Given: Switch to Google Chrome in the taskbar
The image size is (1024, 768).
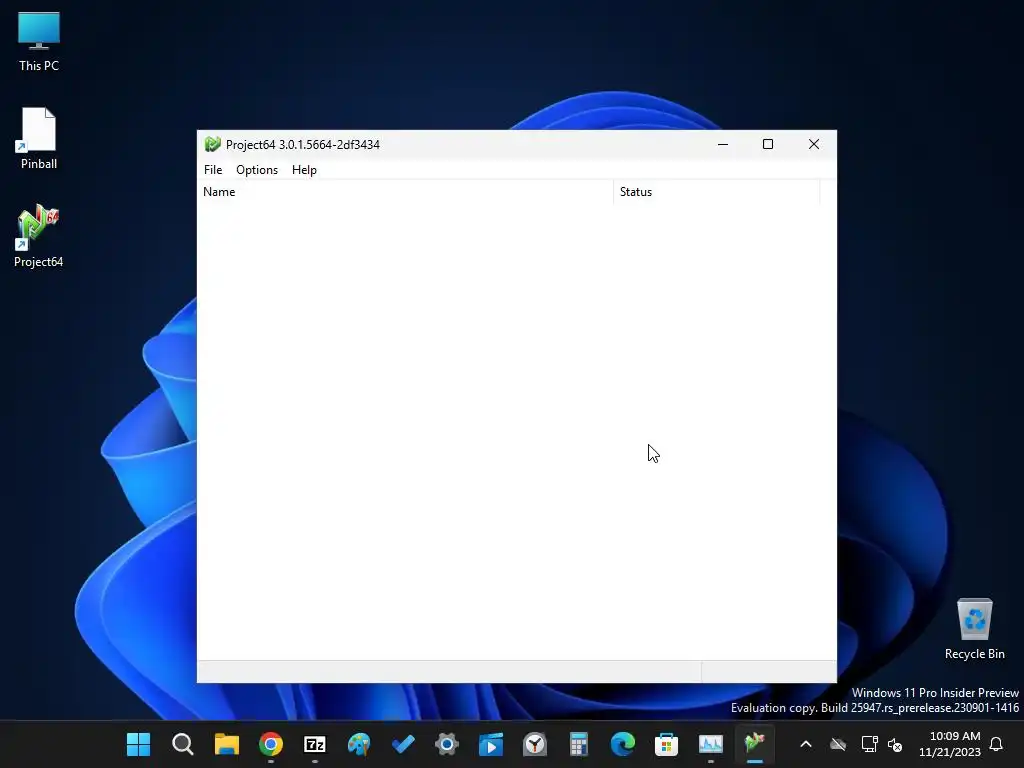Looking at the screenshot, I should click(270, 744).
